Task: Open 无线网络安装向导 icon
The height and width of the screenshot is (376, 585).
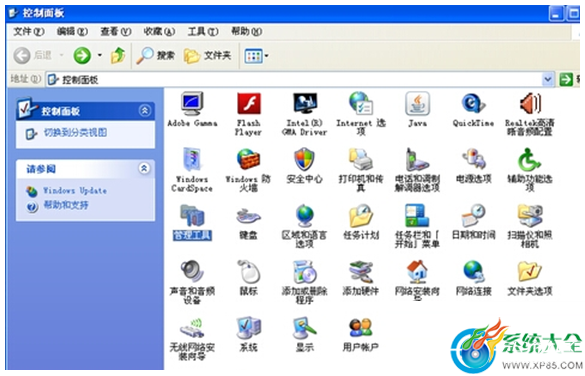Action: coord(192,328)
